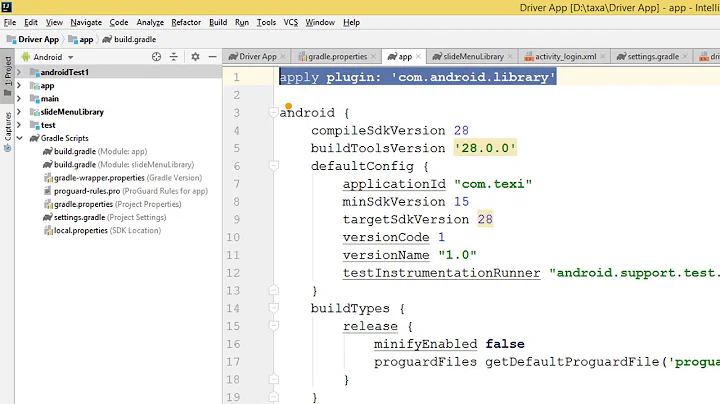Collapse the defaultConfig block fold marker

tap(274, 165)
